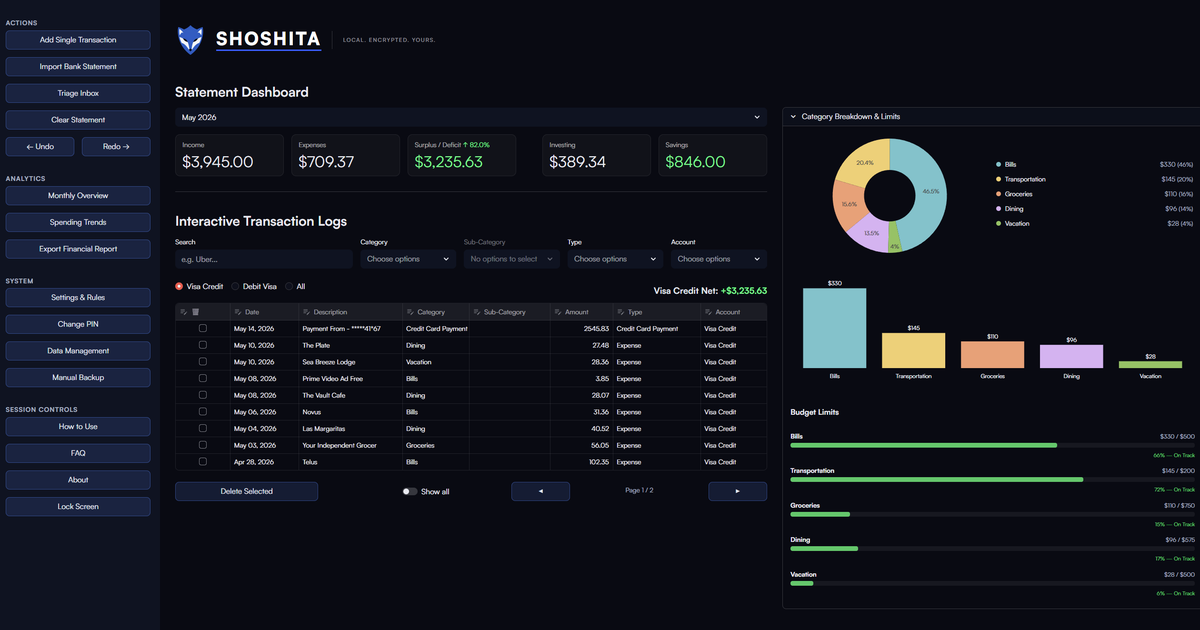Click Import Bank Statement button
1200x630 pixels.
[x=78, y=67]
